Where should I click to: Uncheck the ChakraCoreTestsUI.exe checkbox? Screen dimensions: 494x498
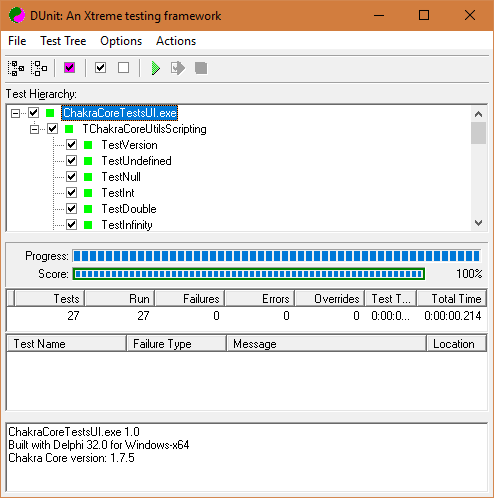[33, 113]
